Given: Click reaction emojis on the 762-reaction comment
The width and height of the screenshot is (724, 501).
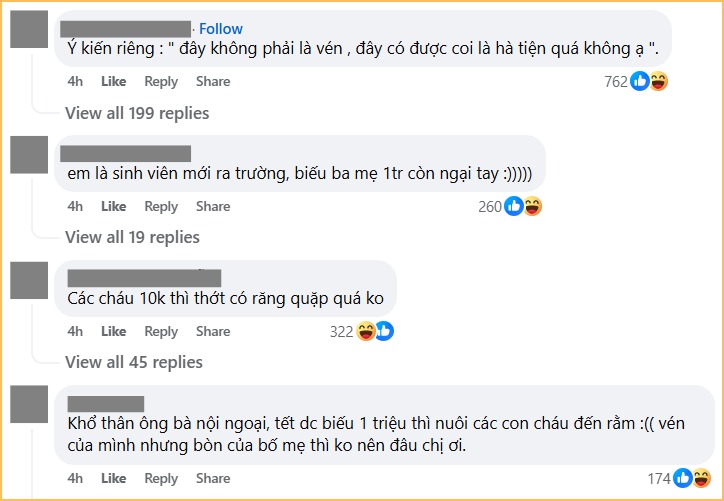Looking at the screenshot, I should pos(649,81).
